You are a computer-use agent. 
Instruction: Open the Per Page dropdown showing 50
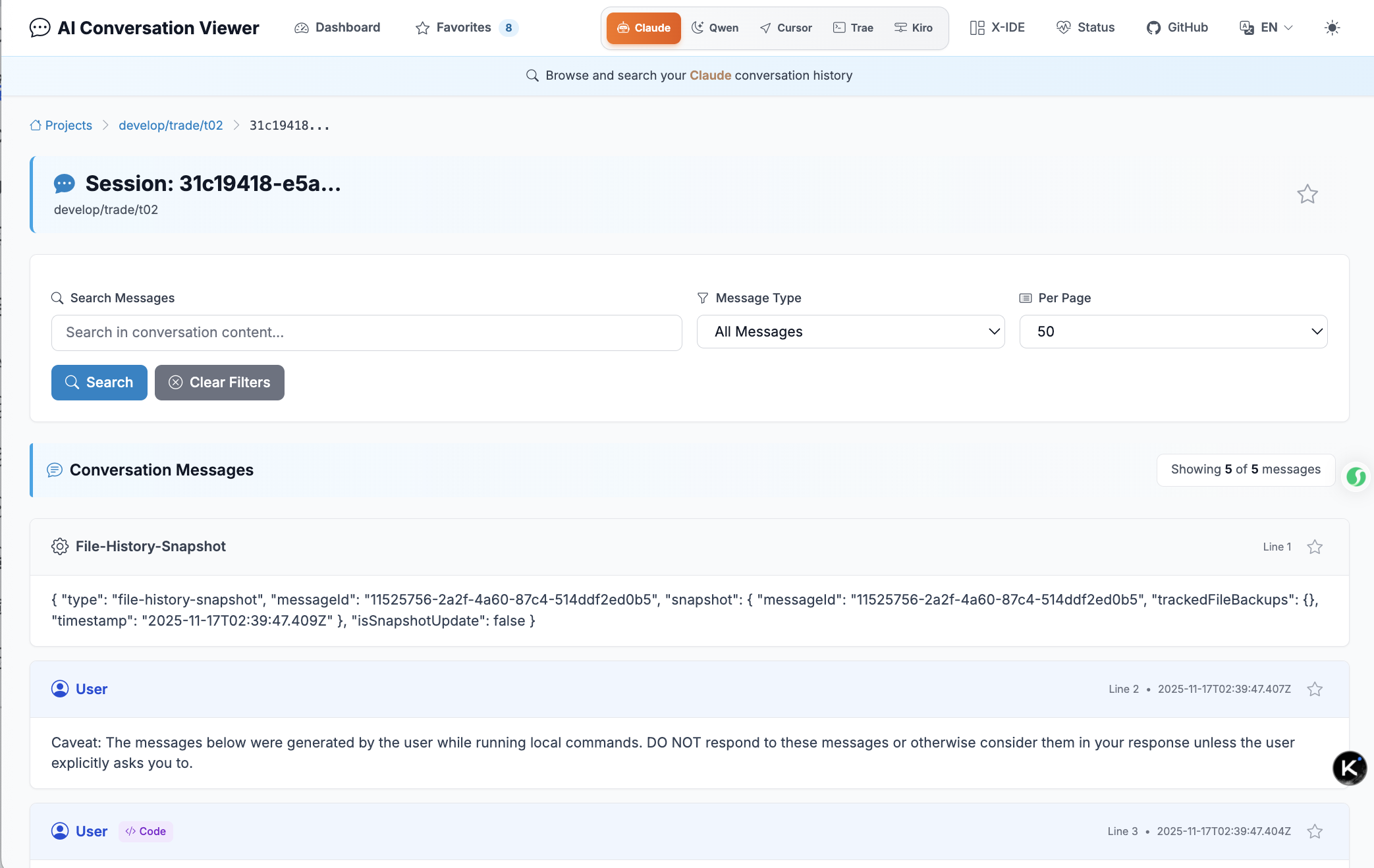click(x=1173, y=332)
